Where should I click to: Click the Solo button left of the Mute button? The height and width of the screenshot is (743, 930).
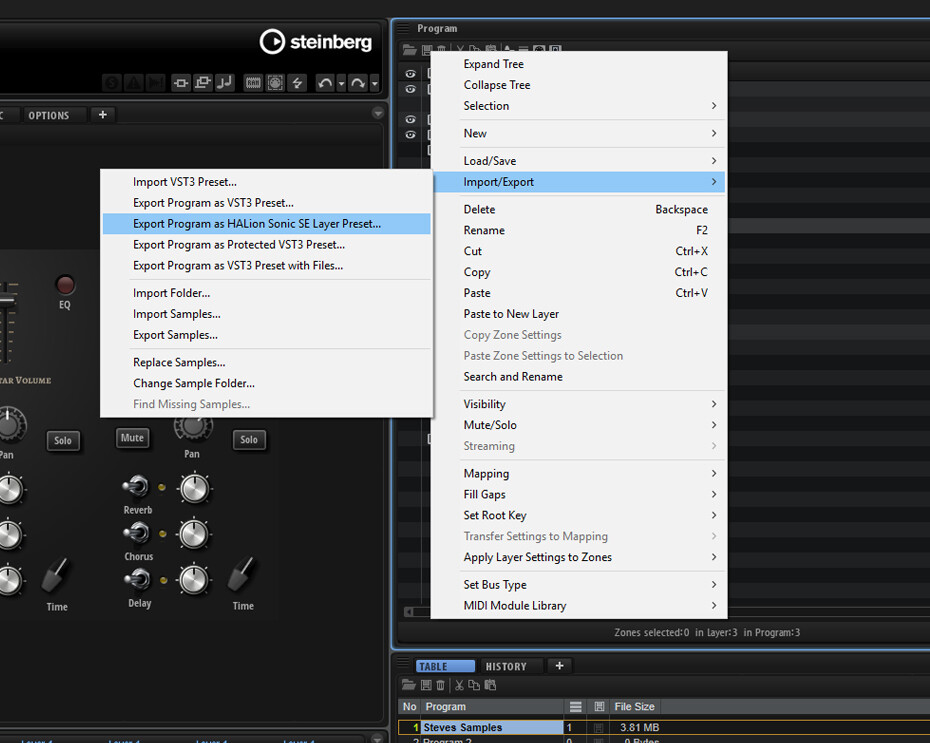click(63, 441)
